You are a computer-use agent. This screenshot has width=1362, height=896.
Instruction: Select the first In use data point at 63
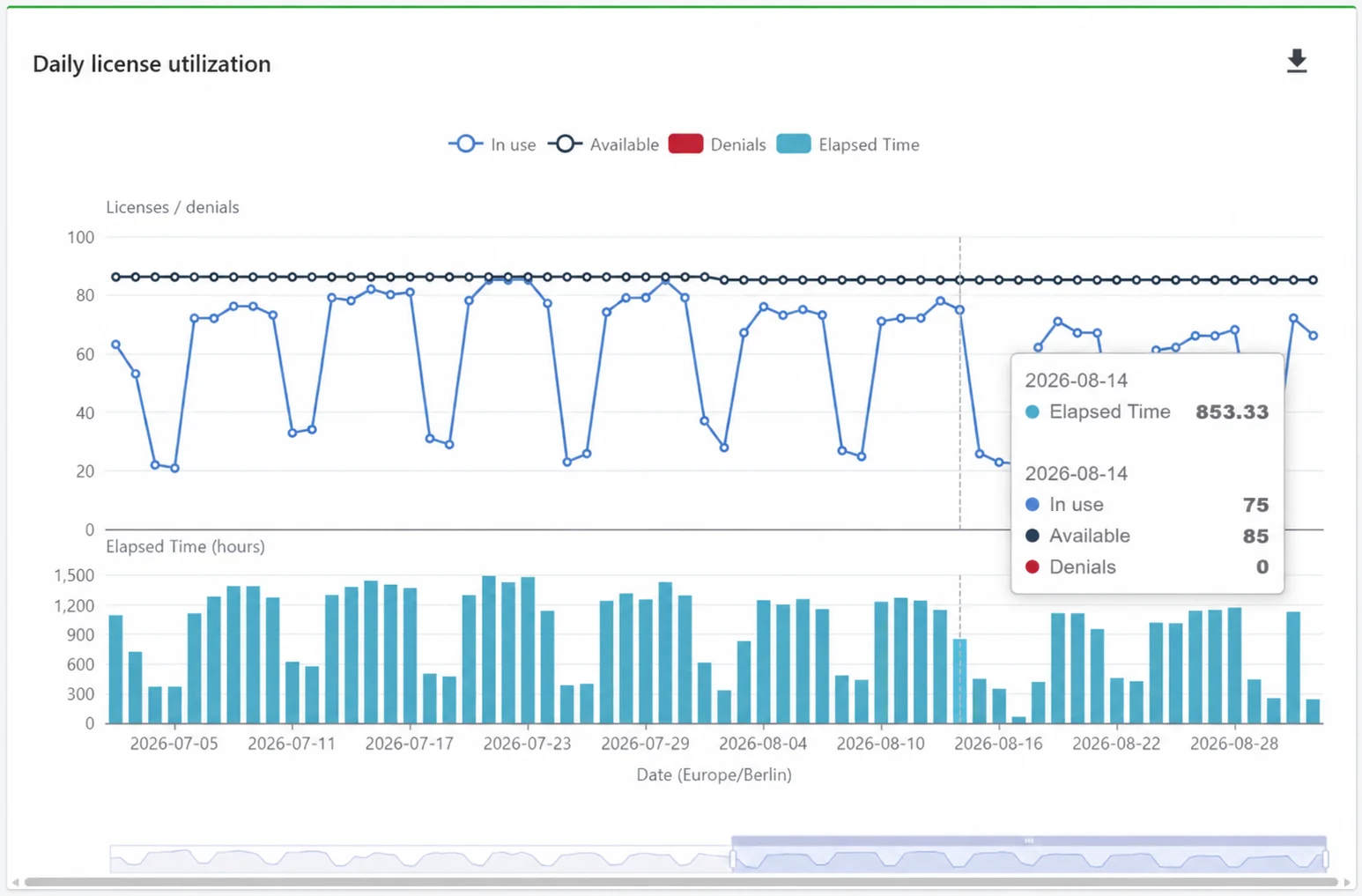[x=115, y=344]
